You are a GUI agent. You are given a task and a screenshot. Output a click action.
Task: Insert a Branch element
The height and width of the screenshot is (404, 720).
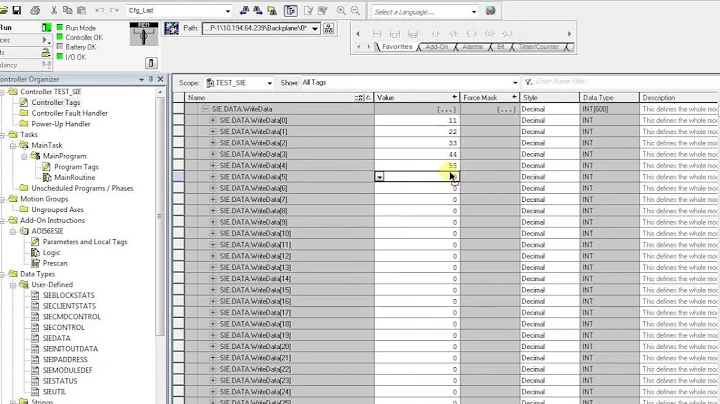[394, 34]
